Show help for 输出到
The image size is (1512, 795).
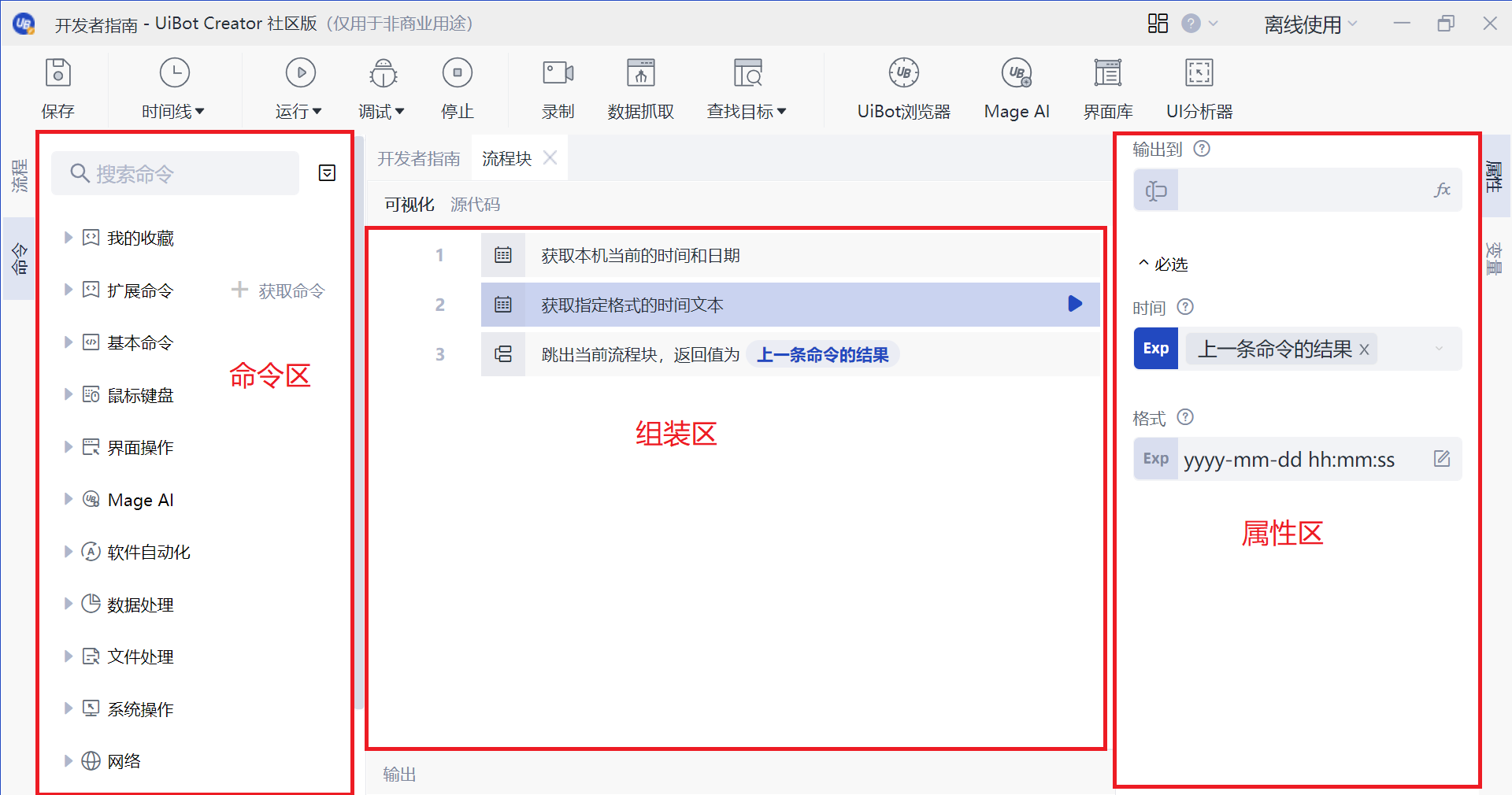pos(1202,149)
